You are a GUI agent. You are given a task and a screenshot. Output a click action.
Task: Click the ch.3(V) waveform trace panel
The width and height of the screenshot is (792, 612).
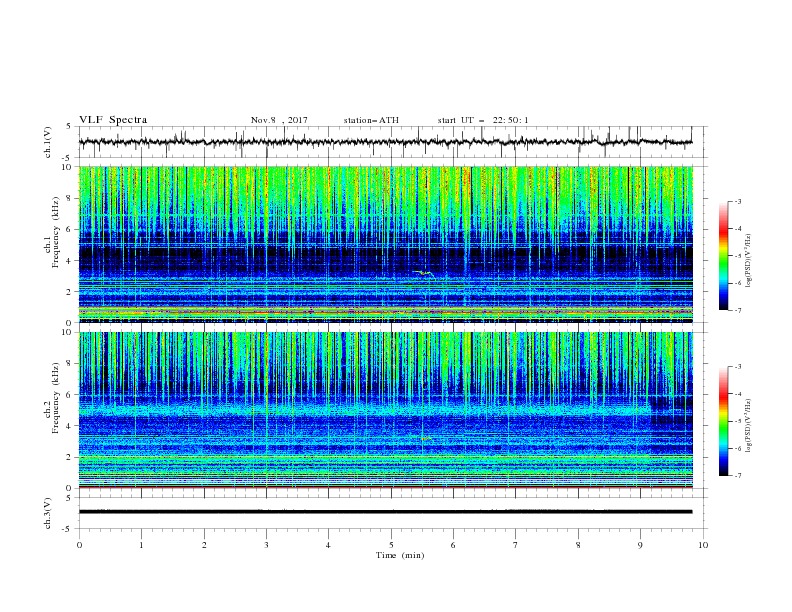click(392, 513)
